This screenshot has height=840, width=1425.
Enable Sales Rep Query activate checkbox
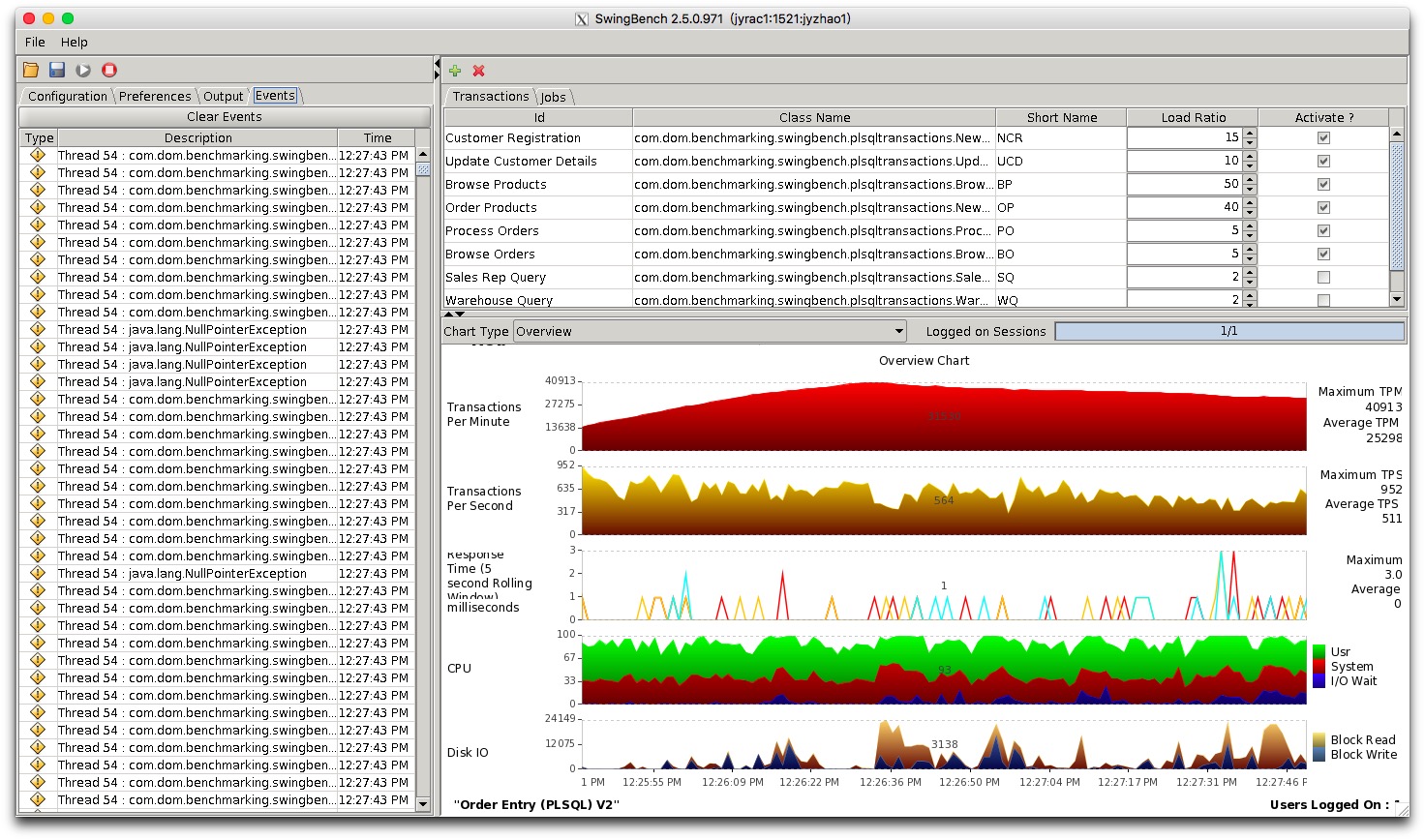click(1323, 278)
